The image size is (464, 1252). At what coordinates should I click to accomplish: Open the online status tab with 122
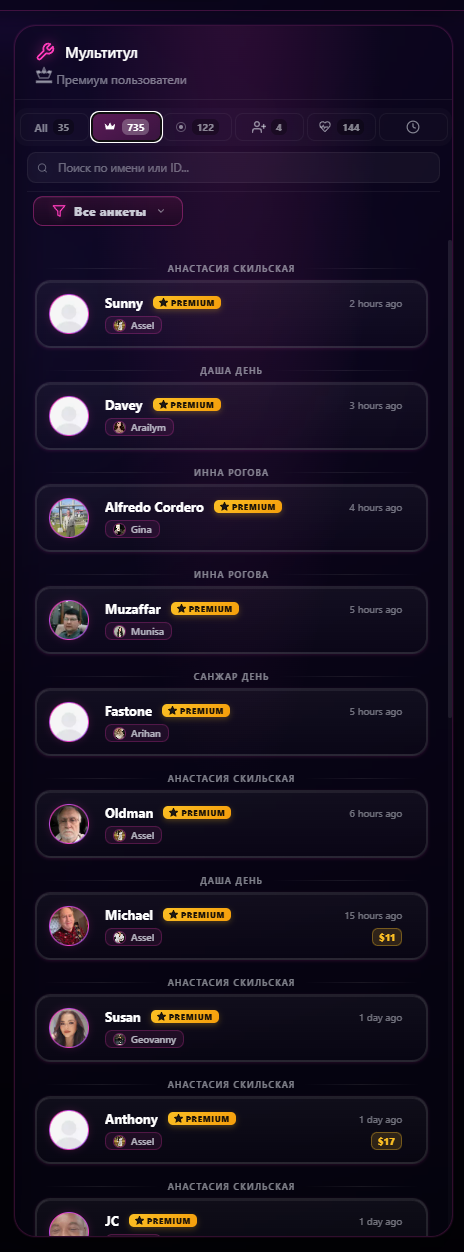pyautogui.click(x=197, y=127)
